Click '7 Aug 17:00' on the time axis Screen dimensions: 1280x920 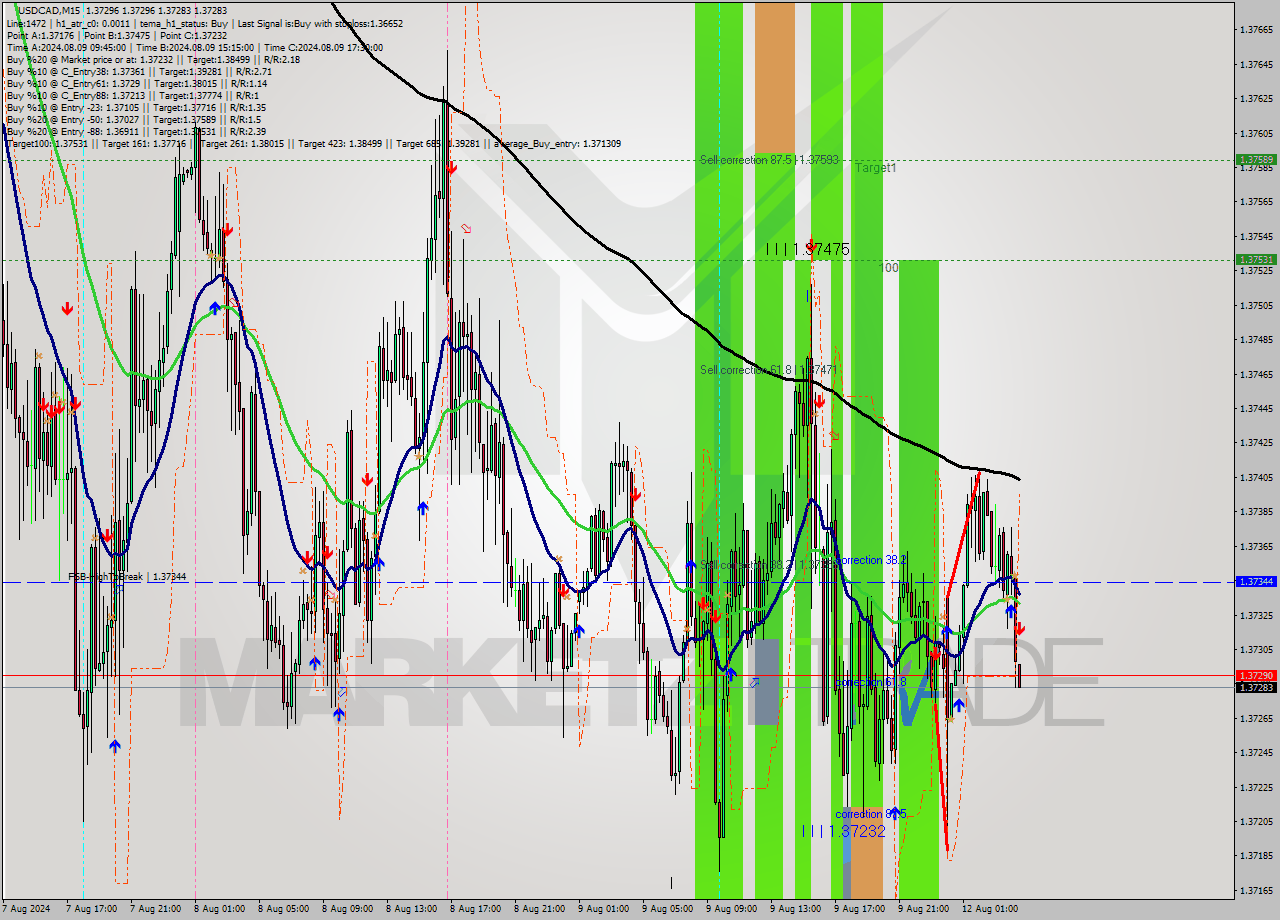point(91,909)
